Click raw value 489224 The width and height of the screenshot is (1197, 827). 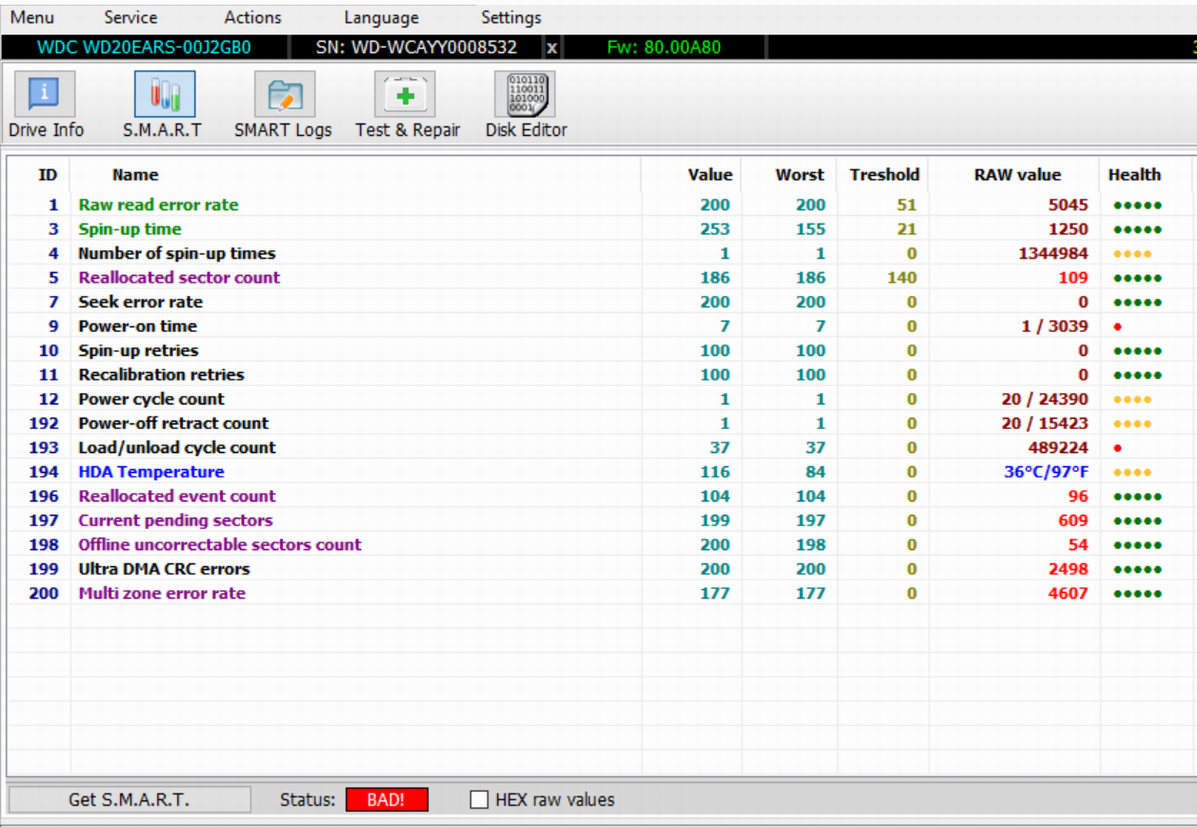click(1058, 447)
